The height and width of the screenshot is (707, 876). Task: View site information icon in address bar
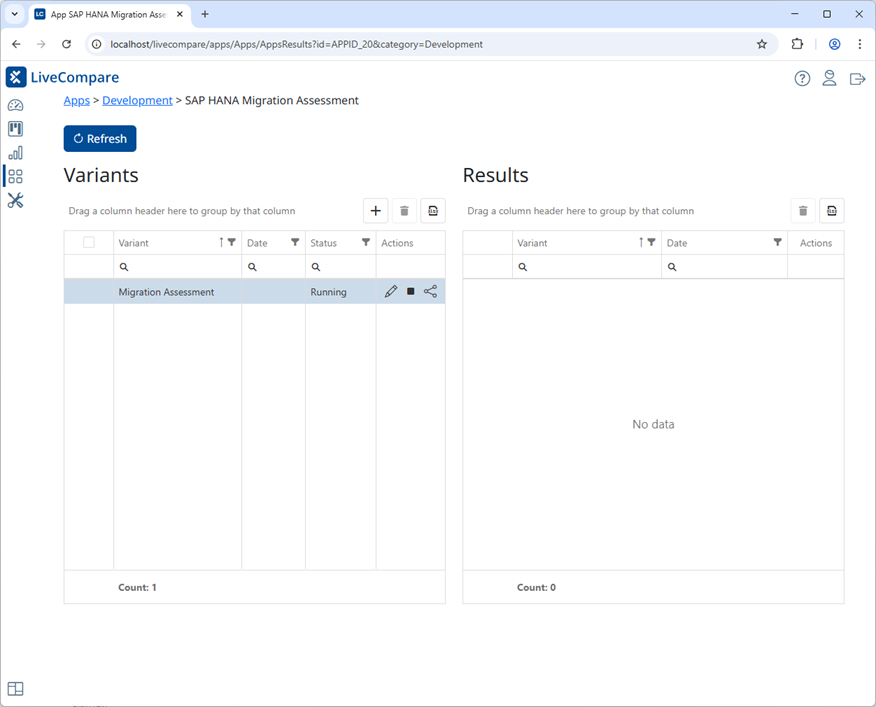click(97, 44)
